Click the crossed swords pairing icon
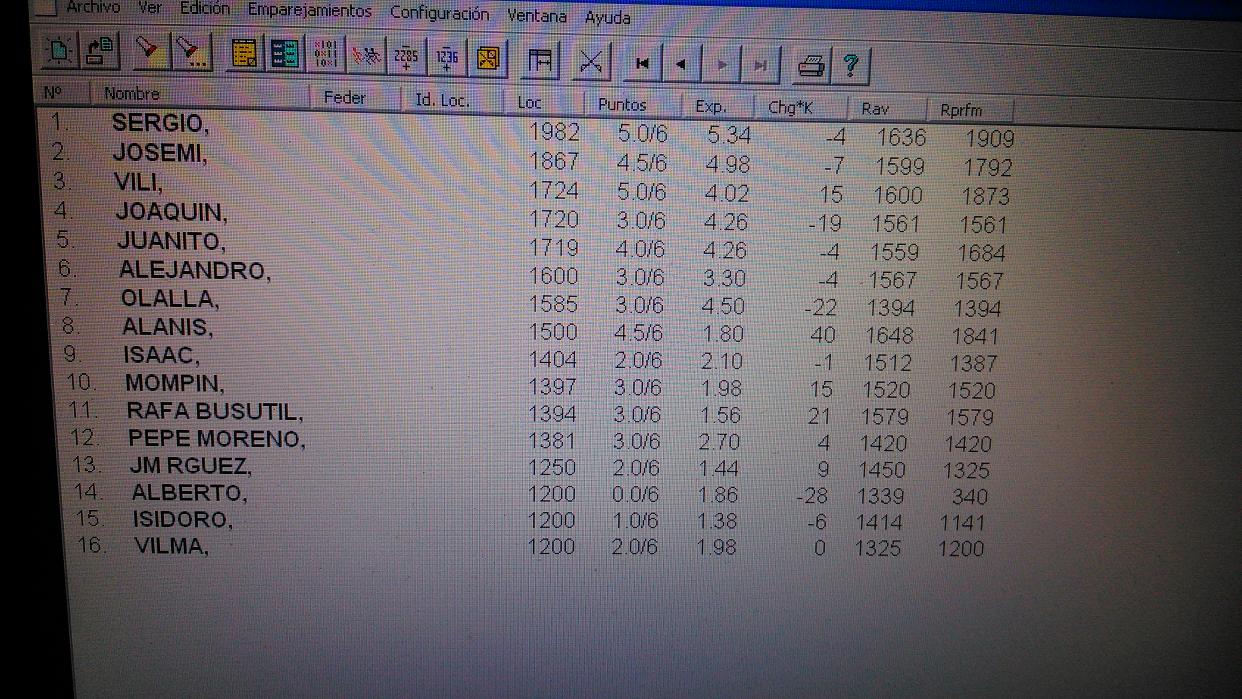 tap(365, 56)
